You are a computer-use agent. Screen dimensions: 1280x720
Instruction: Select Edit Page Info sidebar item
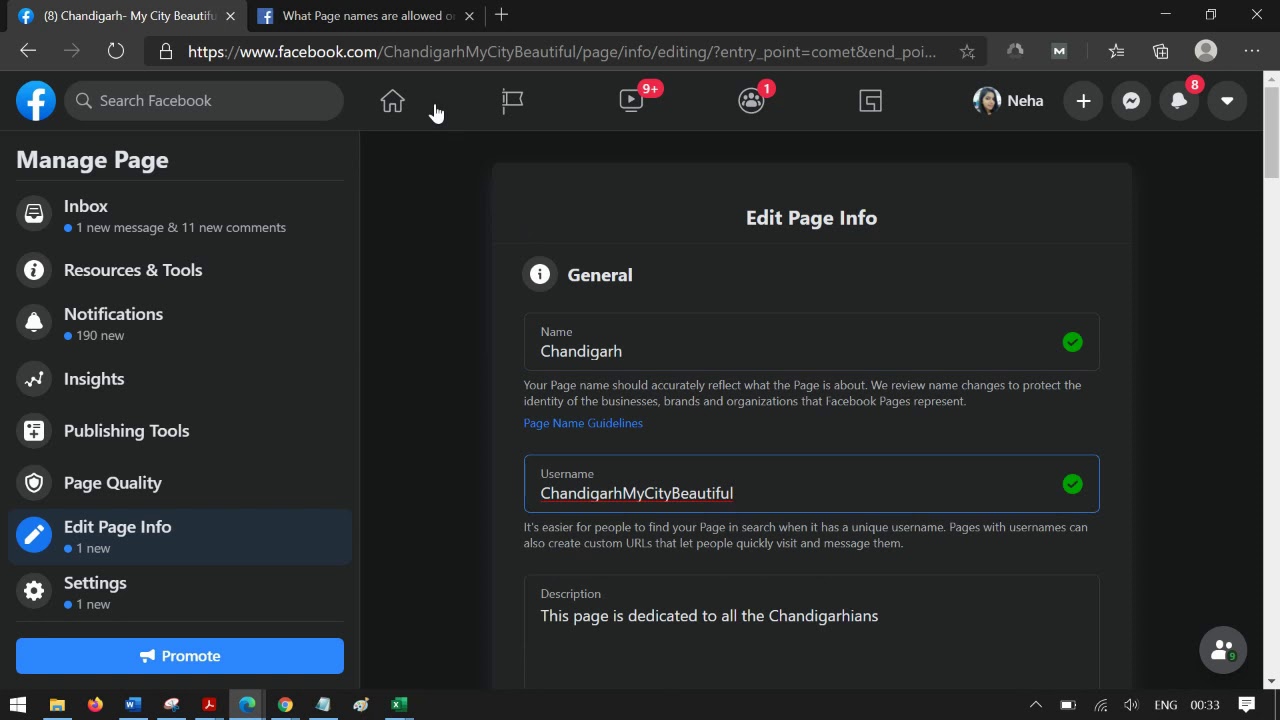180,537
